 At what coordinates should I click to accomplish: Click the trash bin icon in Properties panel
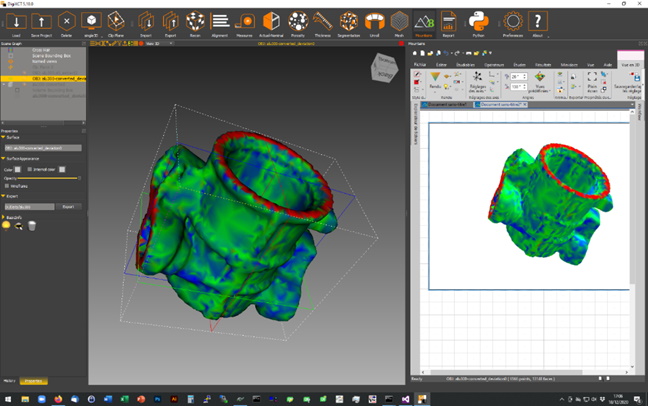32,225
